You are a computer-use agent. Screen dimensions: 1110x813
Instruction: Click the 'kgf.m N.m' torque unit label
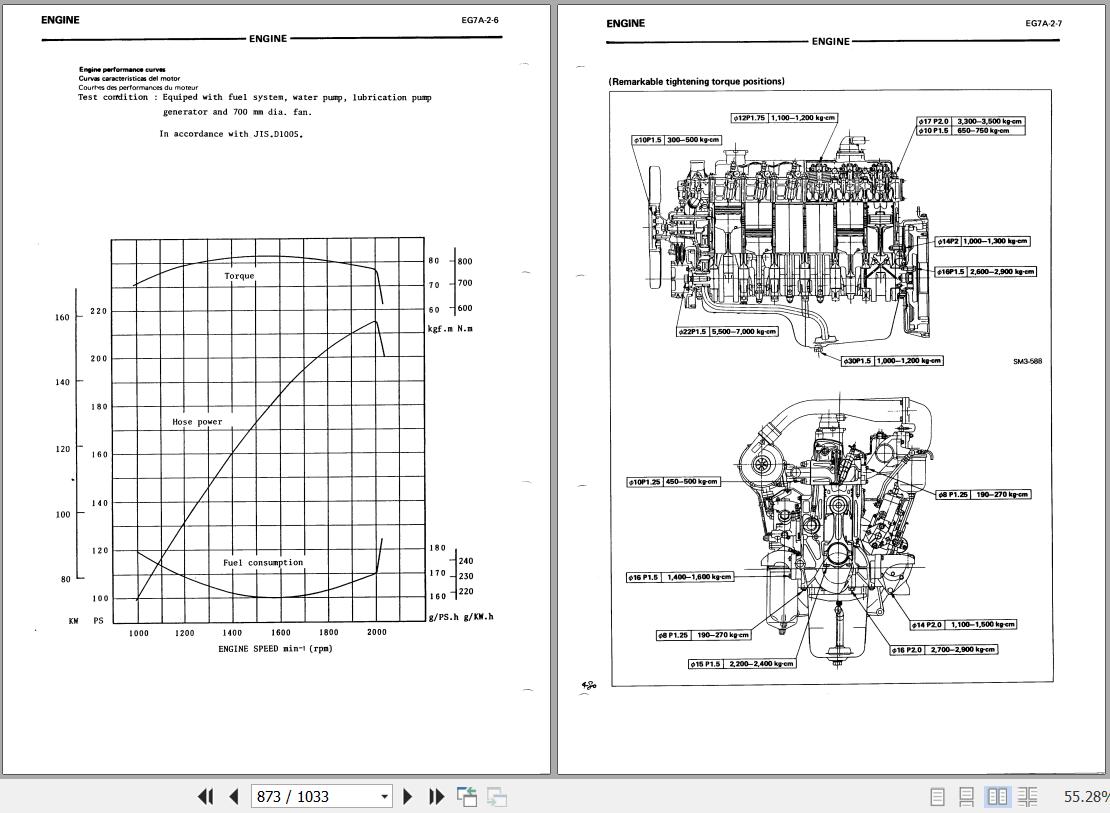coord(450,329)
